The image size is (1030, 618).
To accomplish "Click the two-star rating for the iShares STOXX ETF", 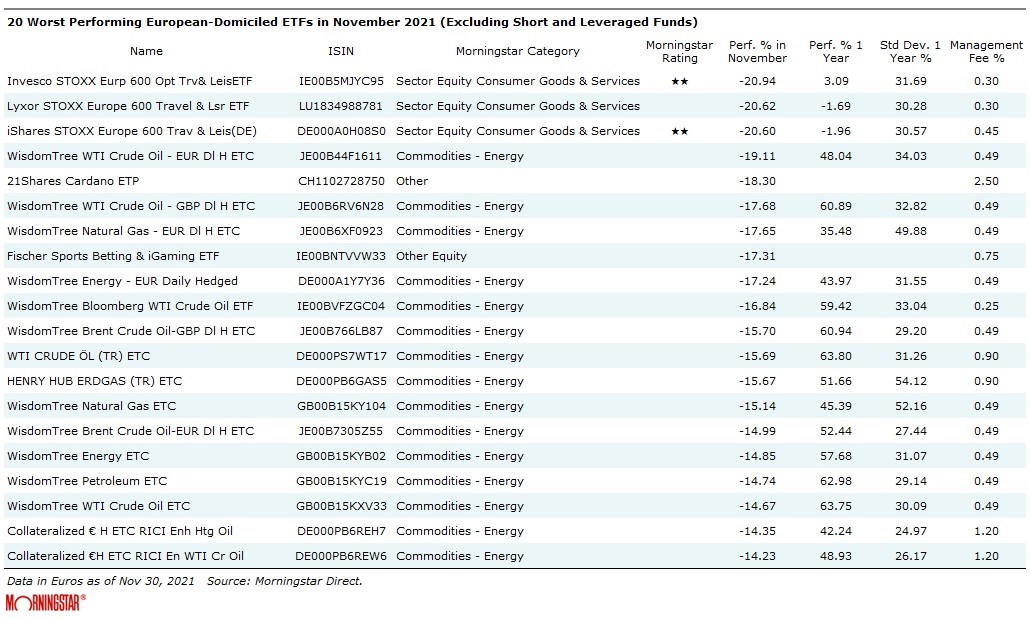I will (x=679, y=131).
